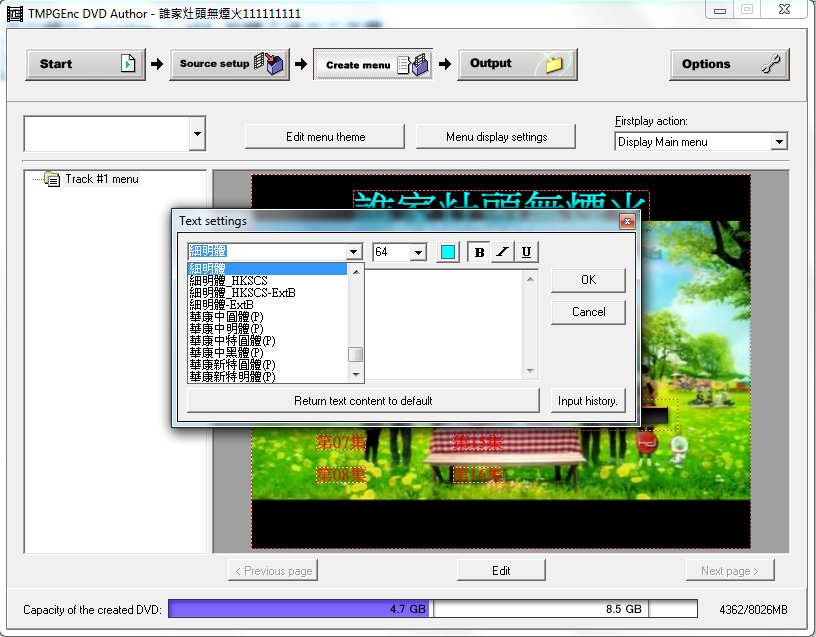Click the text area scroll up arrow

530,279
